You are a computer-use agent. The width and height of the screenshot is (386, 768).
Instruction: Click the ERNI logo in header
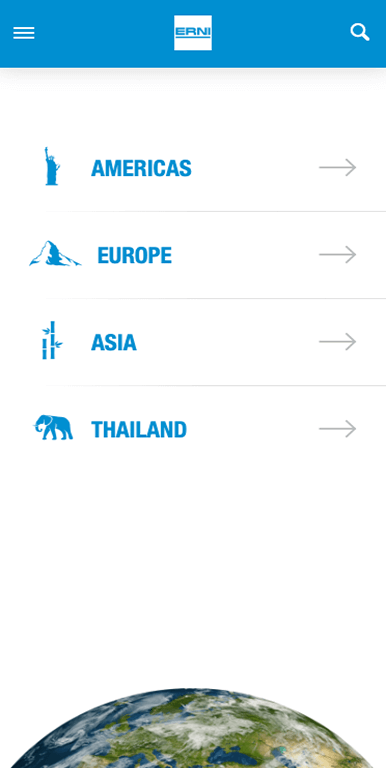[193, 33]
